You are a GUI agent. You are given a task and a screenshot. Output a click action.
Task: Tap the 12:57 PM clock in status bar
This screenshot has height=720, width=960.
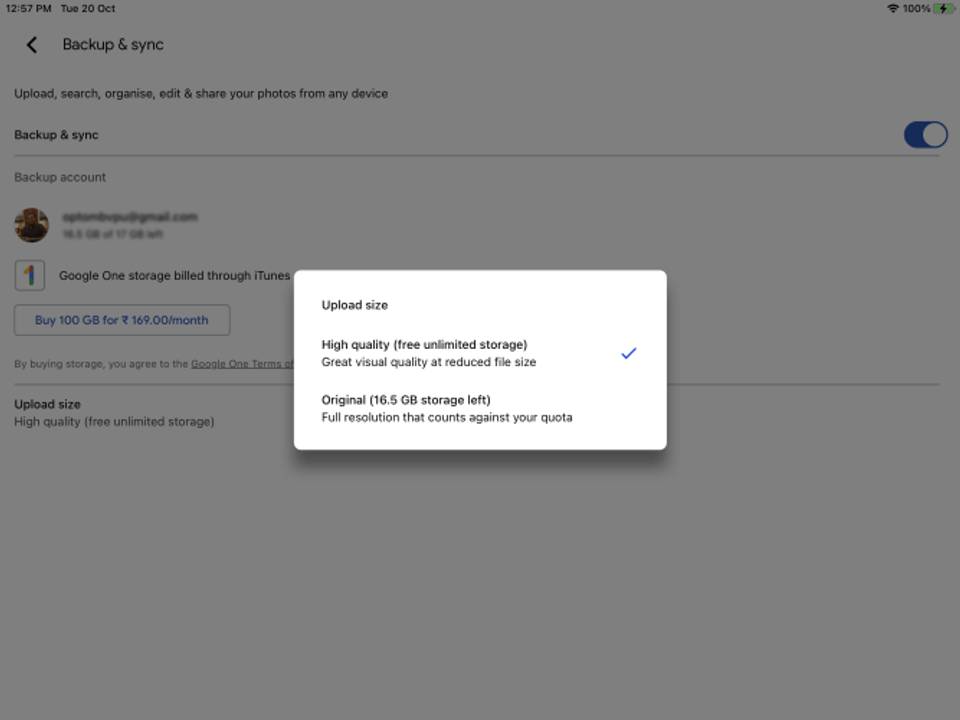[x=29, y=9]
